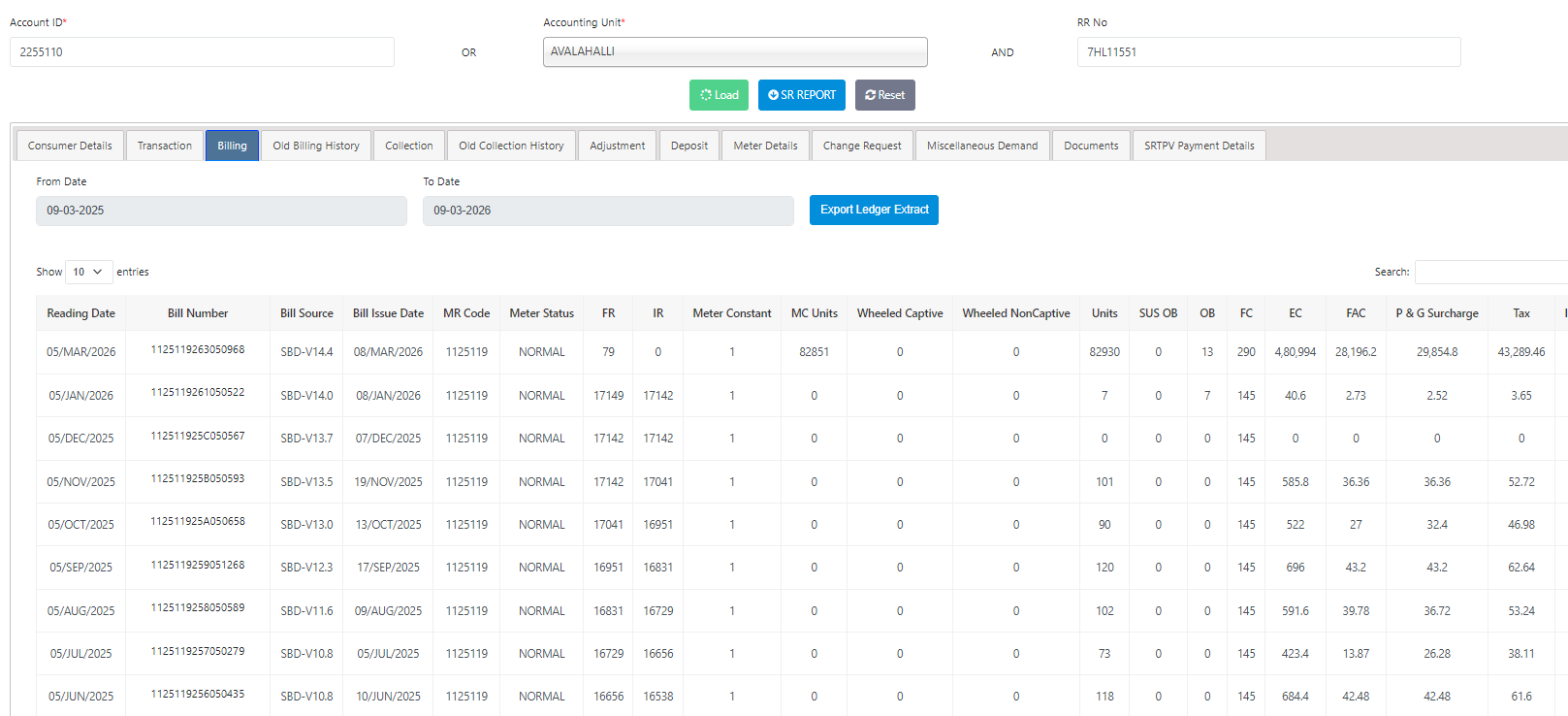Open the Accounting Unit AVALAHALLI dropdown
This screenshot has width=1568, height=716.
pyautogui.click(x=734, y=52)
